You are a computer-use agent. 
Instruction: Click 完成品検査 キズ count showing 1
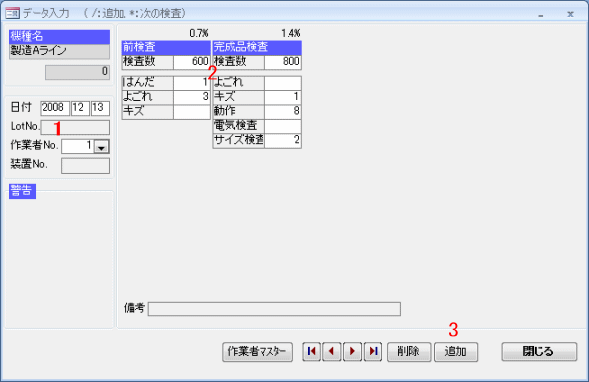283,97
